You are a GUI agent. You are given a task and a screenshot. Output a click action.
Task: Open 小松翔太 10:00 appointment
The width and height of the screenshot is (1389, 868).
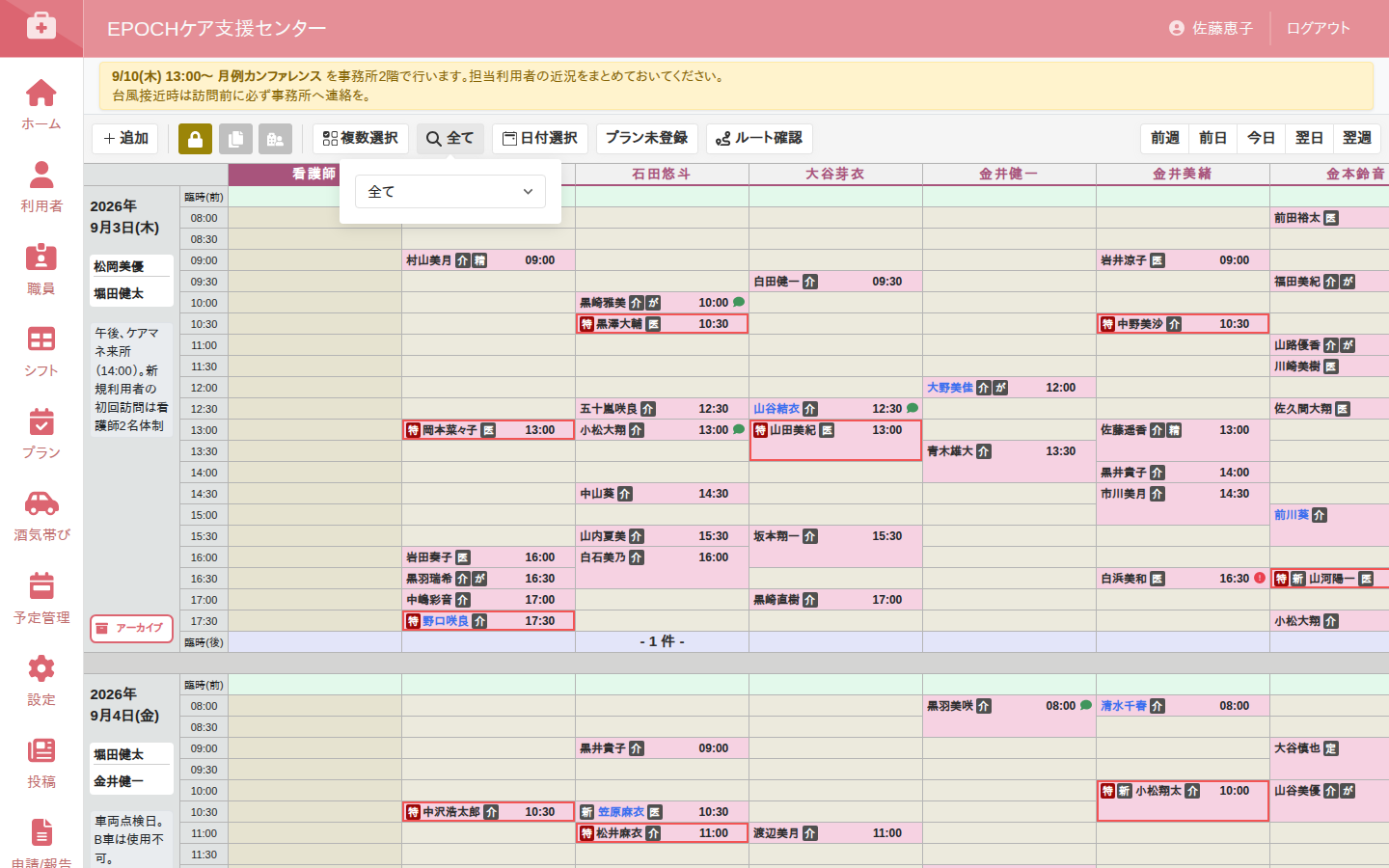1183,800
